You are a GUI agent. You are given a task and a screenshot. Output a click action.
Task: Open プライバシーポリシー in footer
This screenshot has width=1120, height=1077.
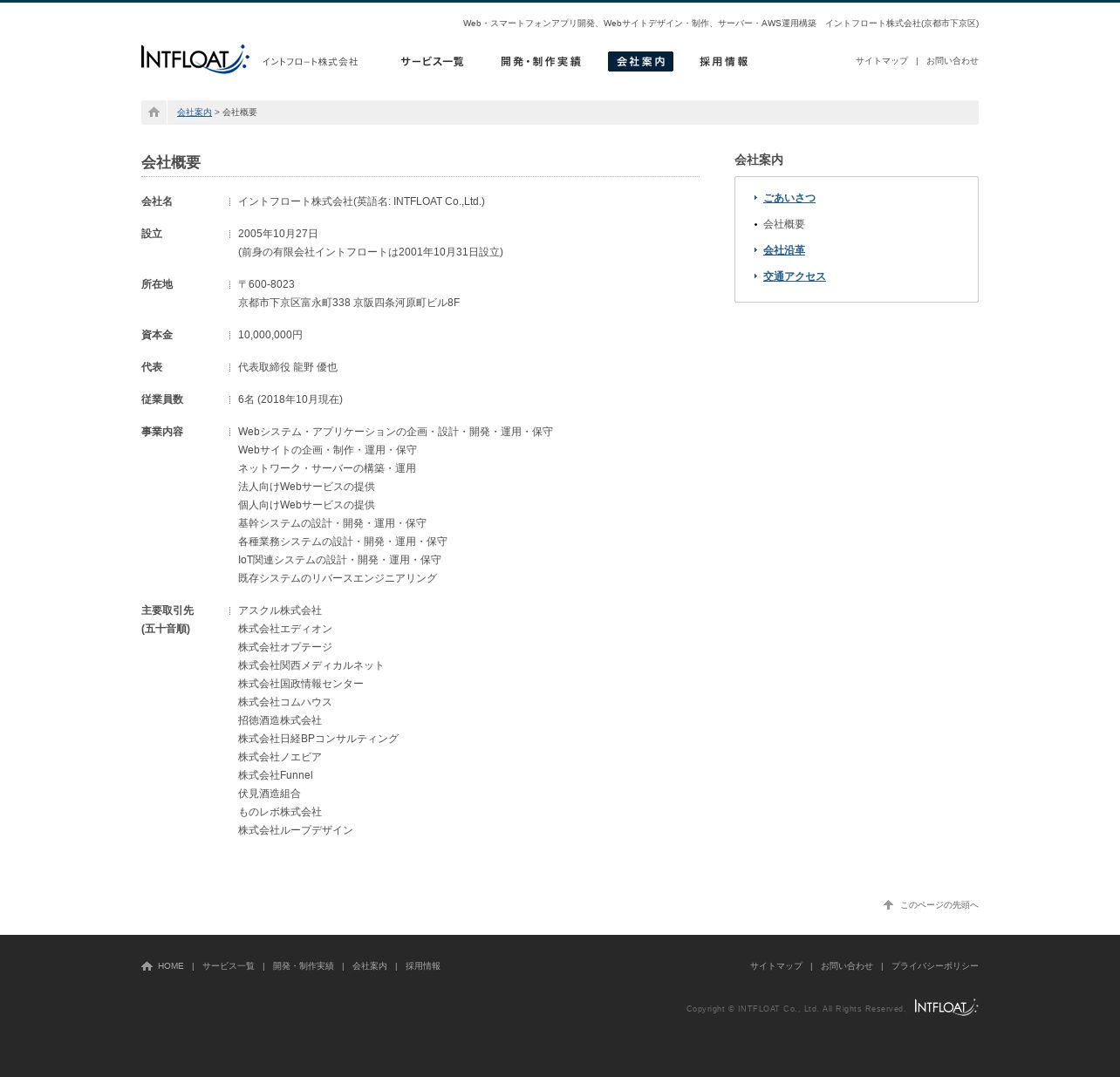point(935,966)
